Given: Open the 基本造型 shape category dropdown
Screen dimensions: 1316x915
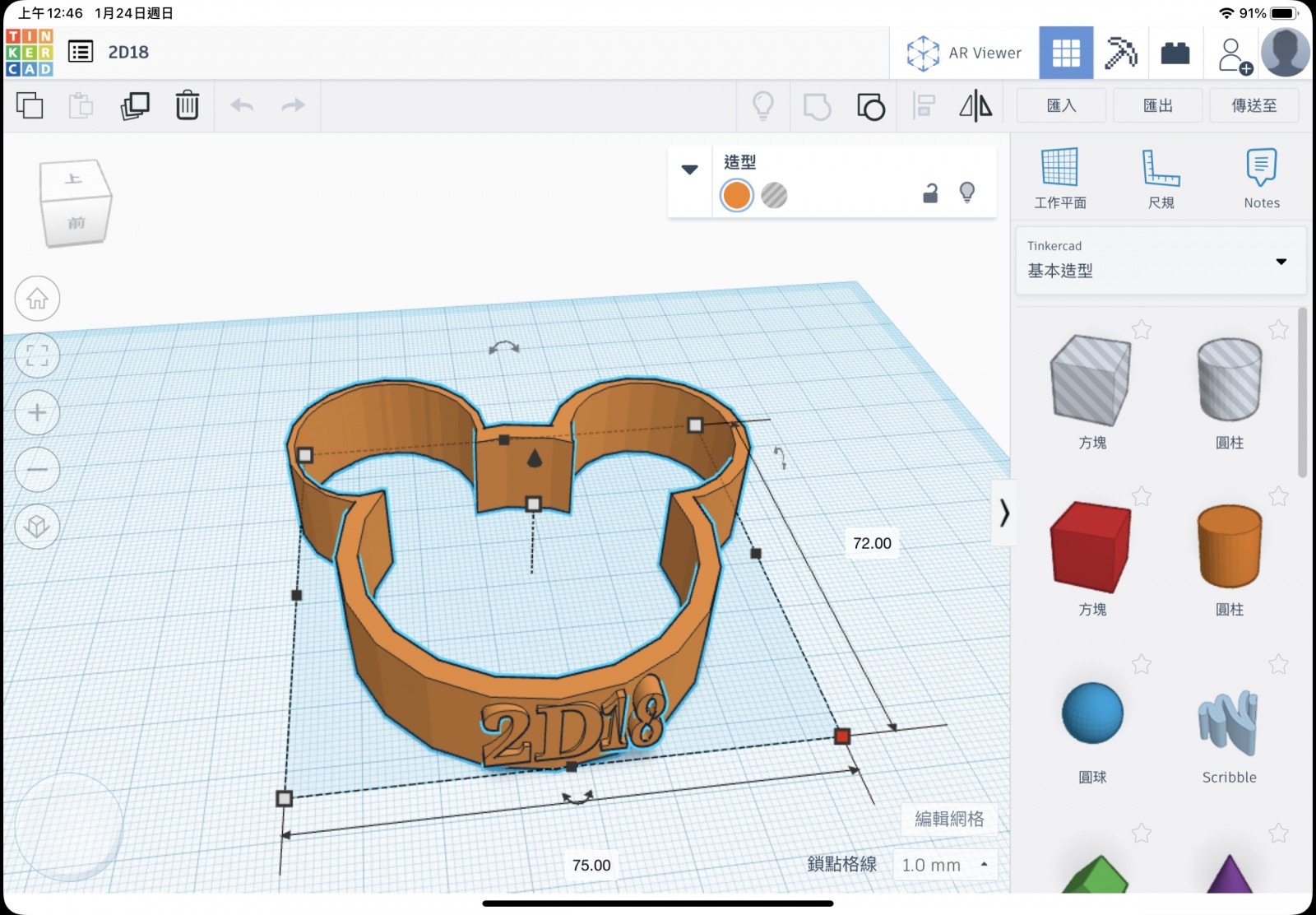Looking at the screenshot, I should tap(1161, 261).
